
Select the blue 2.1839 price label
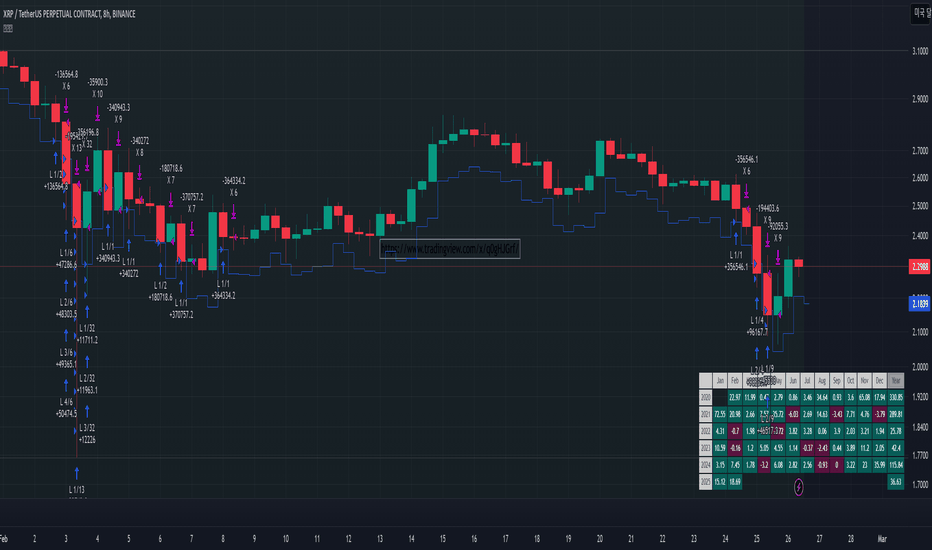(920, 304)
